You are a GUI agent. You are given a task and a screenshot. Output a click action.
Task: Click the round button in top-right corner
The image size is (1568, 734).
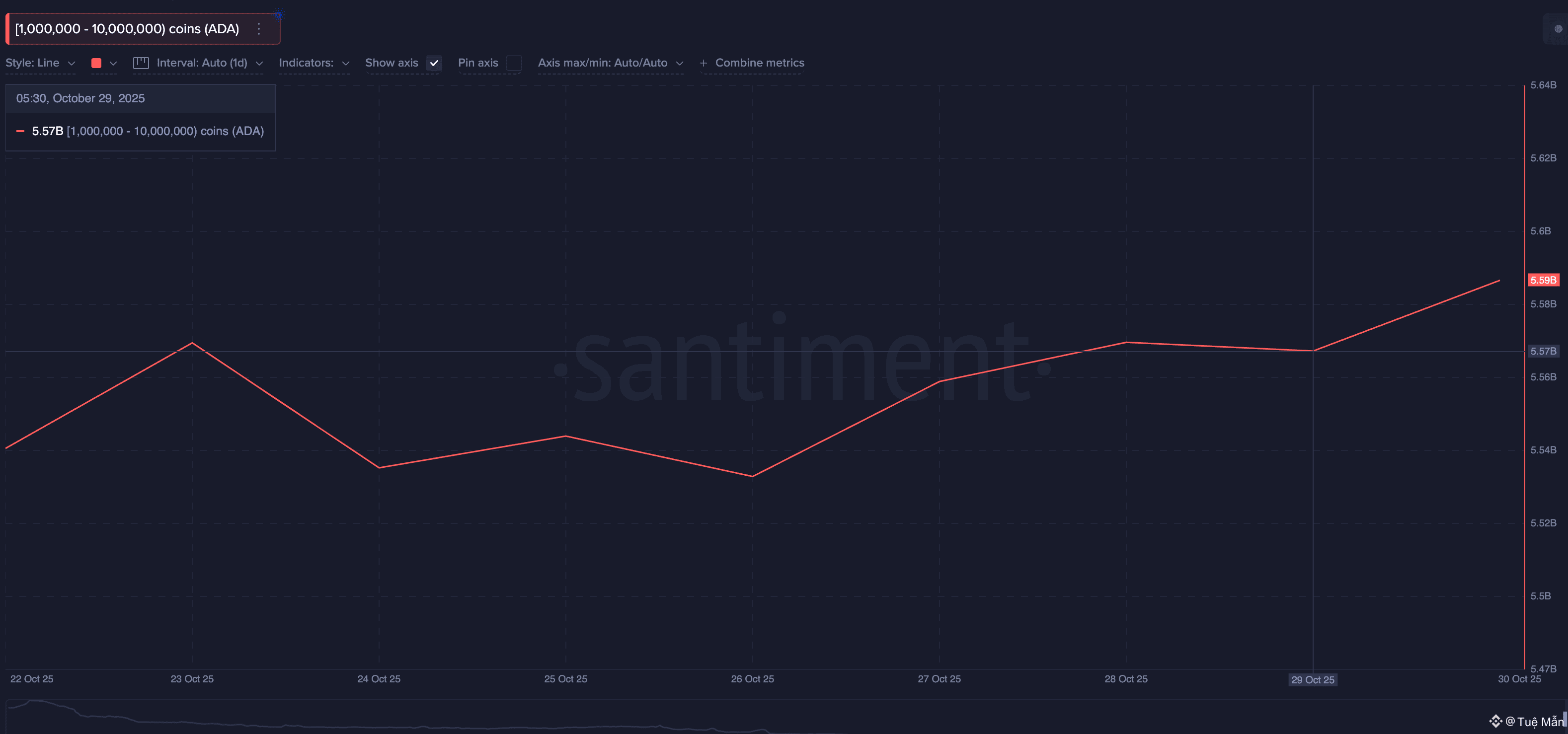pyautogui.click(x=1558, y=29)
